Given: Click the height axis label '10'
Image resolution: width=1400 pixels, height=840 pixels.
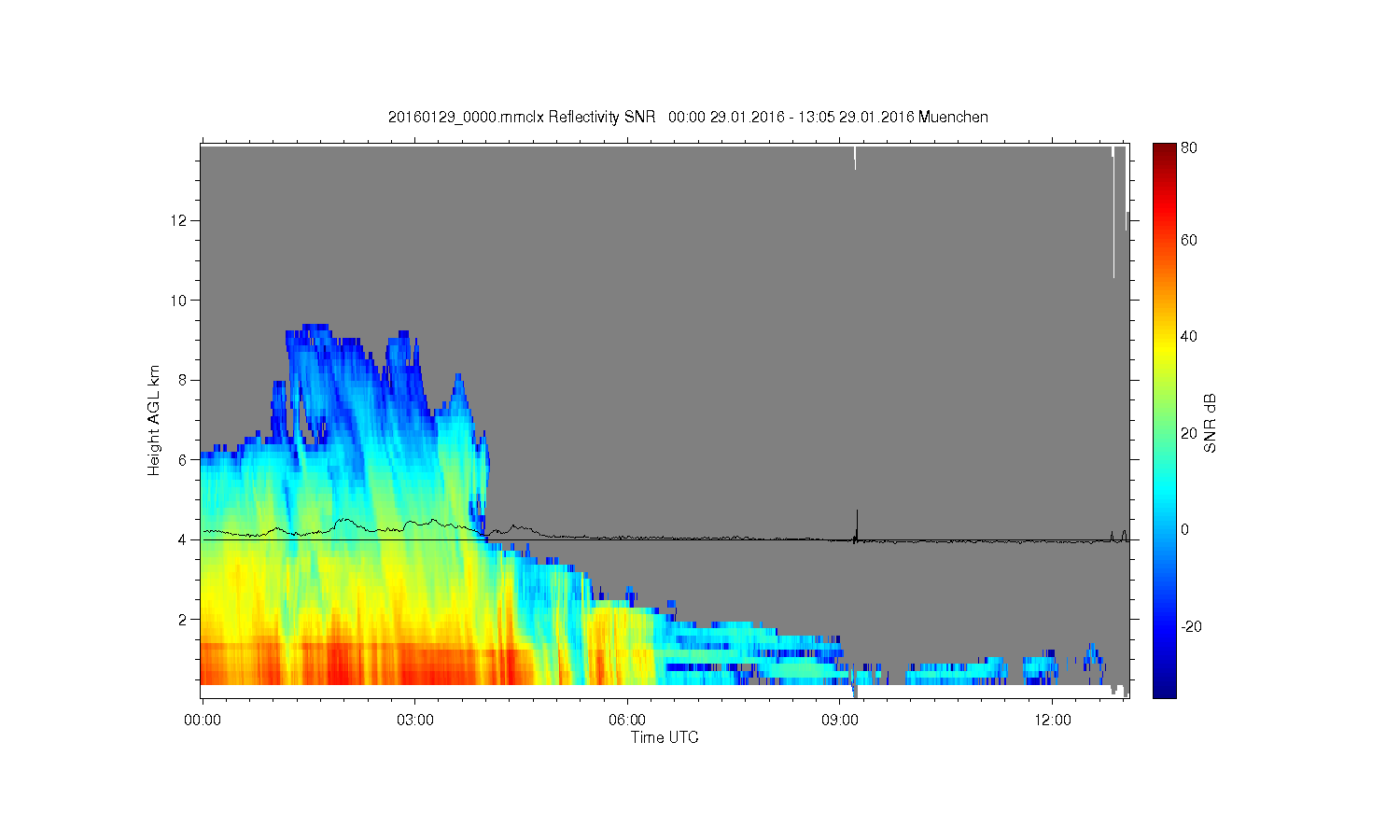Looking at the screenshot, I should tap(180, 301).
